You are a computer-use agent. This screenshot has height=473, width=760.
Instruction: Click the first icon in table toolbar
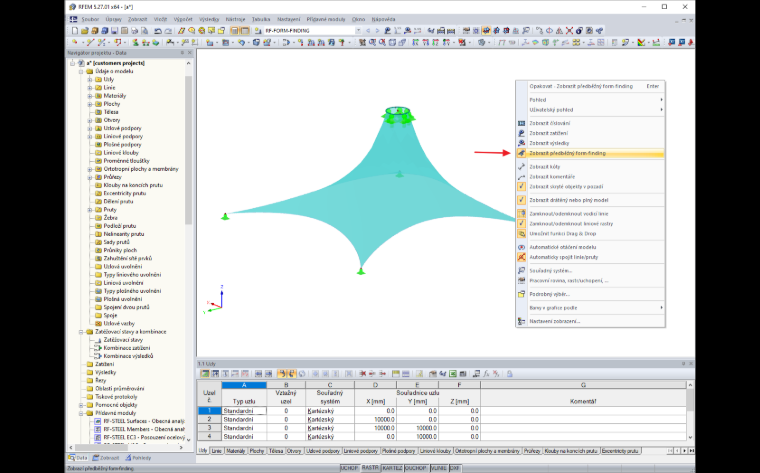pos(205,374)
